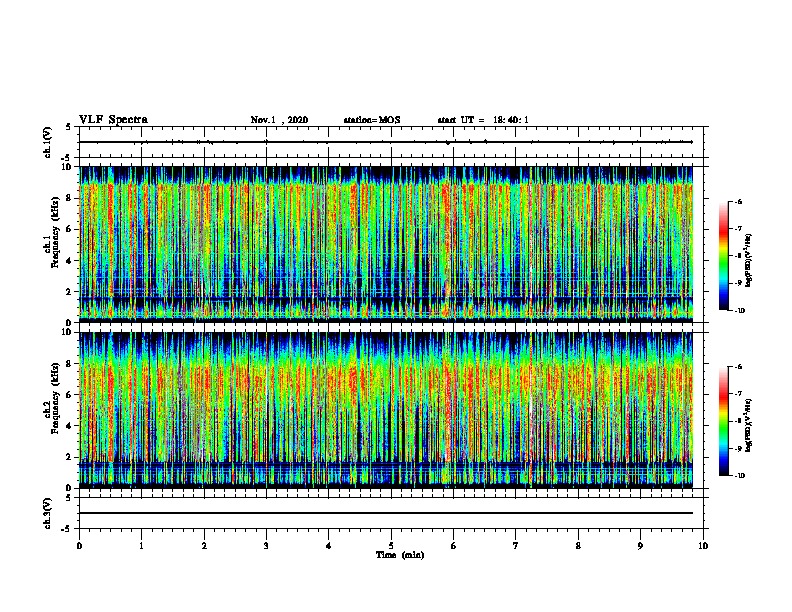This screenshot has height=612, width=792.
Task: Select the date text "Nov.1 , 2020"
Action: (x=279, y=120)
